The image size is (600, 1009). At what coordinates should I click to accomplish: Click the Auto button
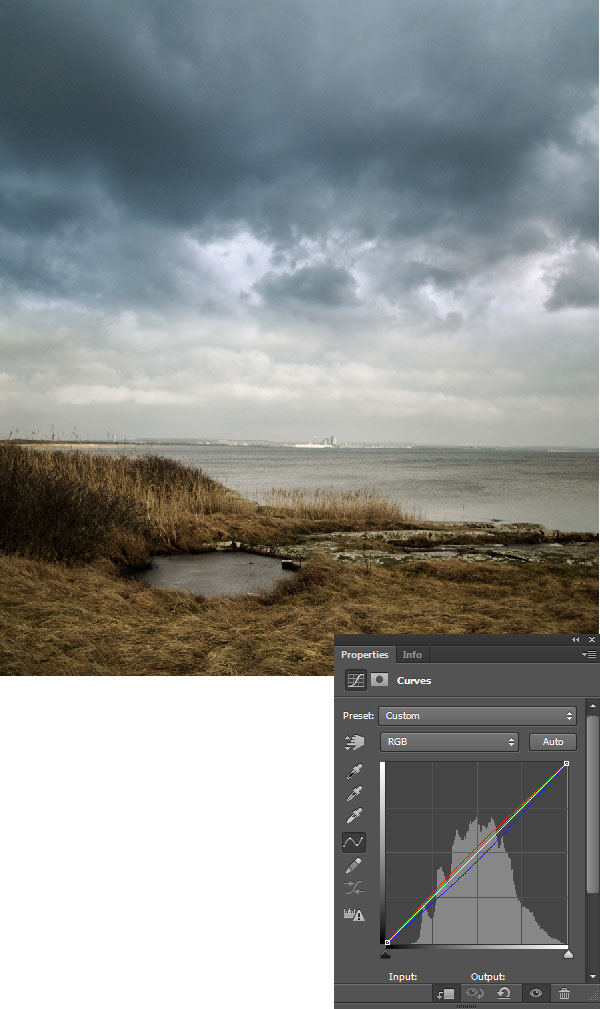tap(552, 742)
